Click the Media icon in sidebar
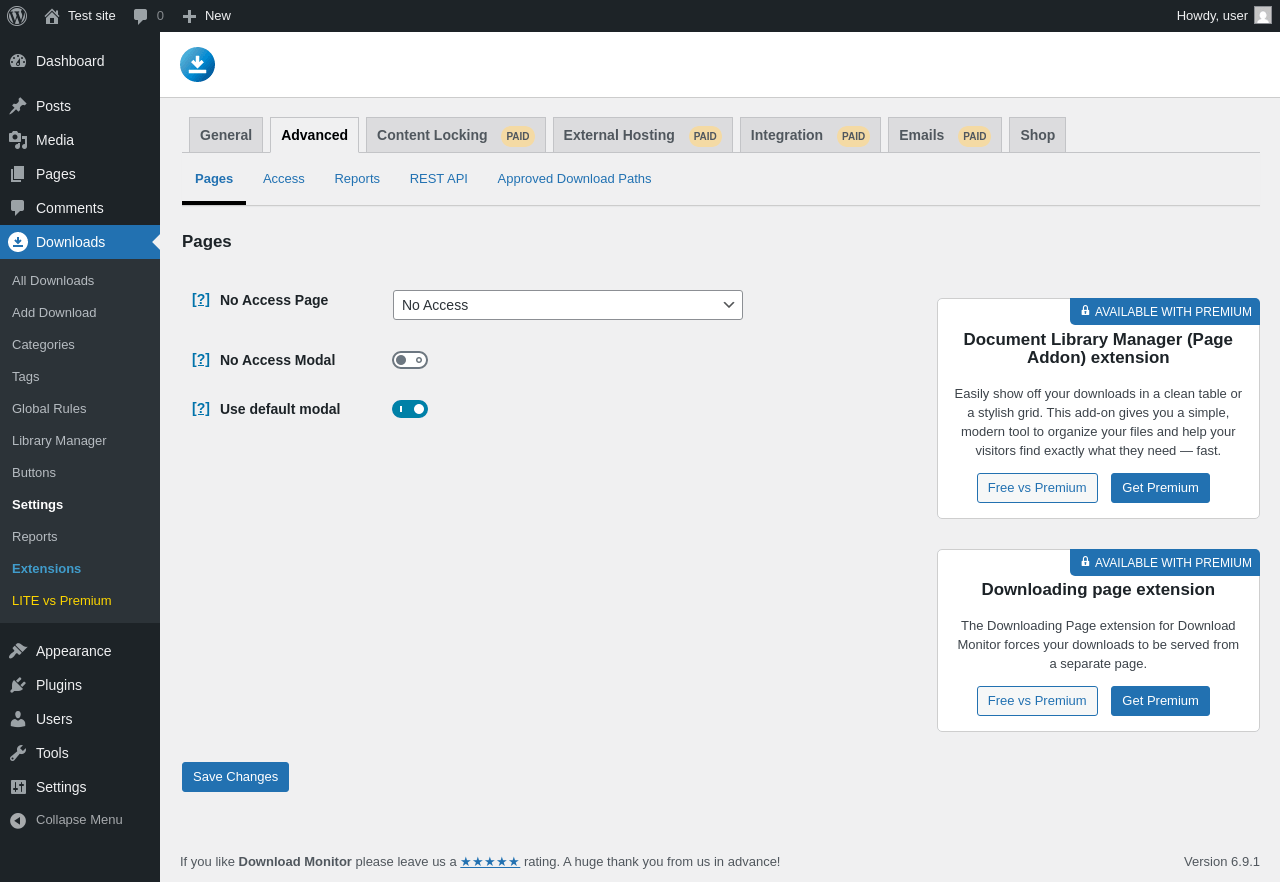1280x882 pixels. 18,140
